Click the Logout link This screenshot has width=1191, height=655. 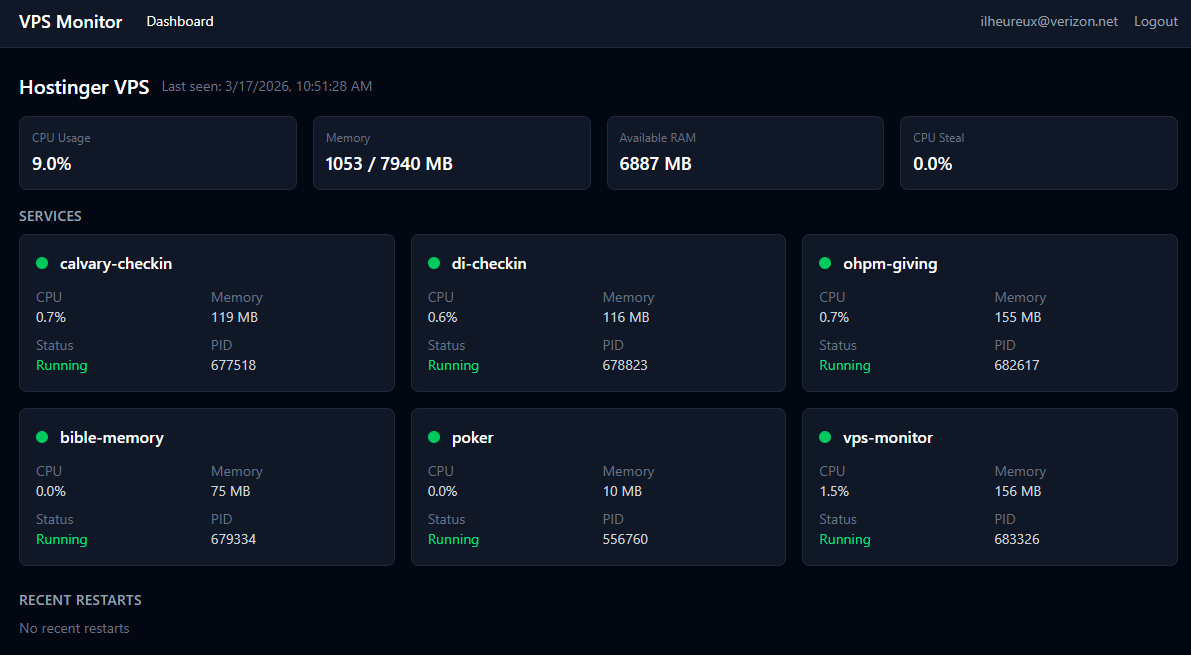click(x=1156, y=21)
